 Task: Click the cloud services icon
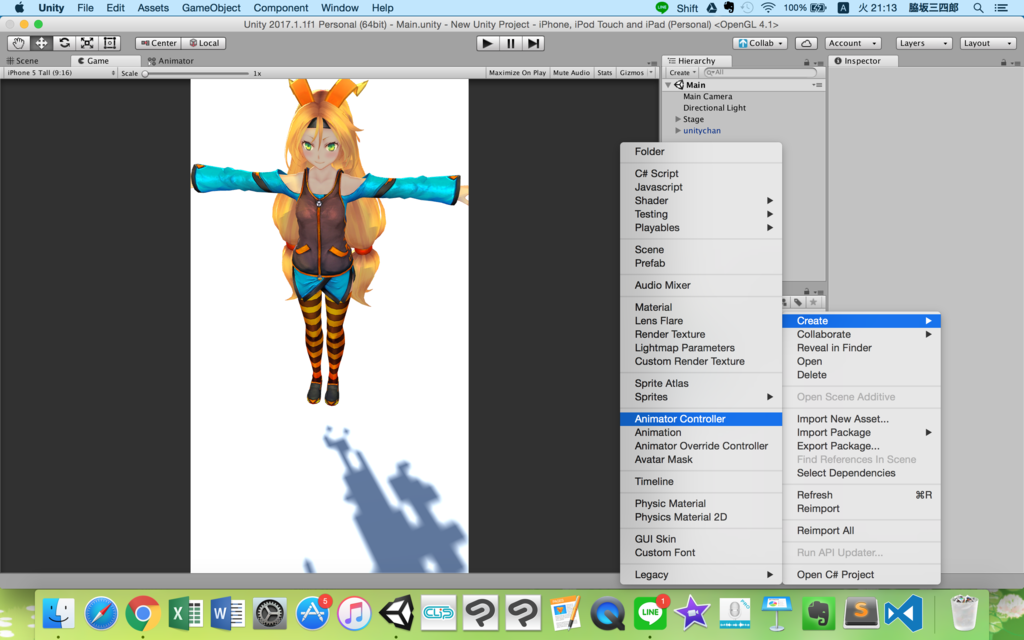tap(807, 43)
